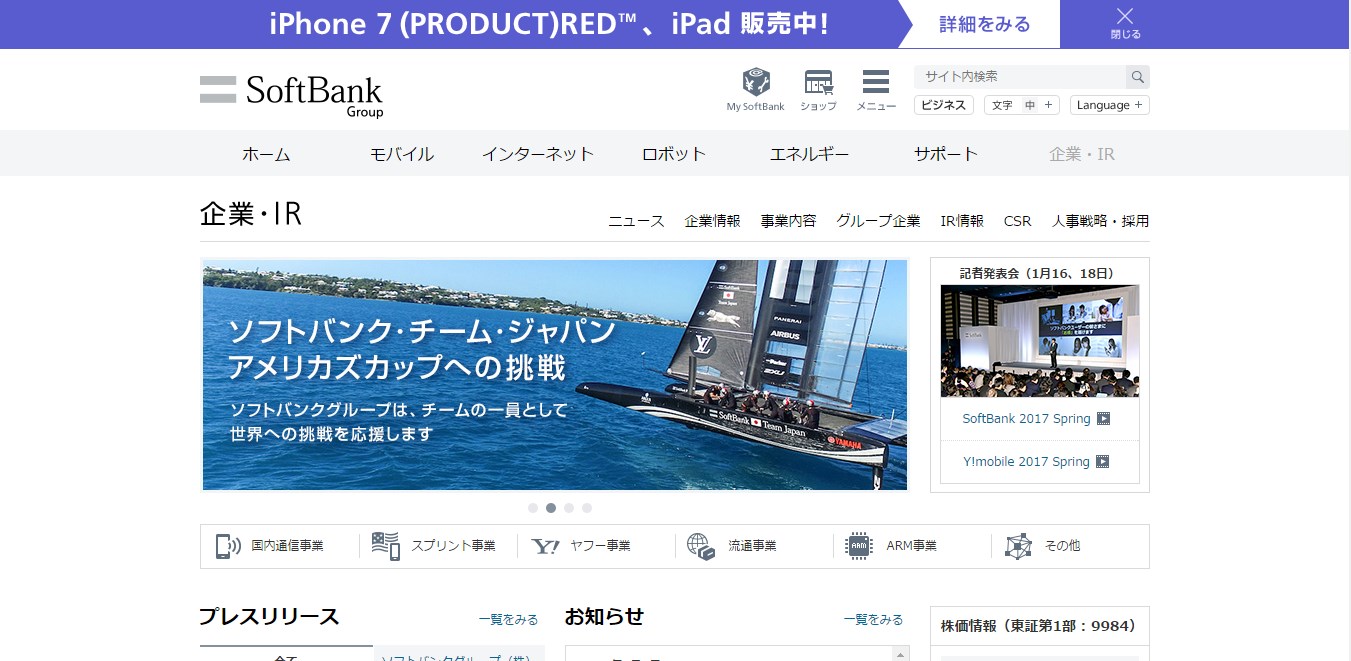Open the 記者発表会 event thumbnail
1351x661 pixels.
(x=1040, y=341)
